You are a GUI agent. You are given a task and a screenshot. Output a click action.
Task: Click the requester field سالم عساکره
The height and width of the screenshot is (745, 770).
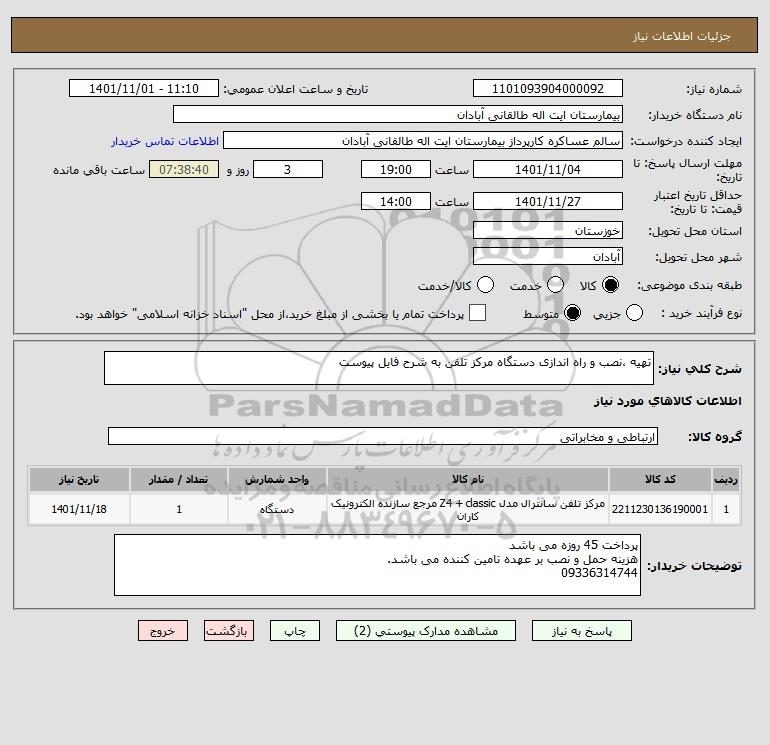pyautogui.click(x=423, y=141)
